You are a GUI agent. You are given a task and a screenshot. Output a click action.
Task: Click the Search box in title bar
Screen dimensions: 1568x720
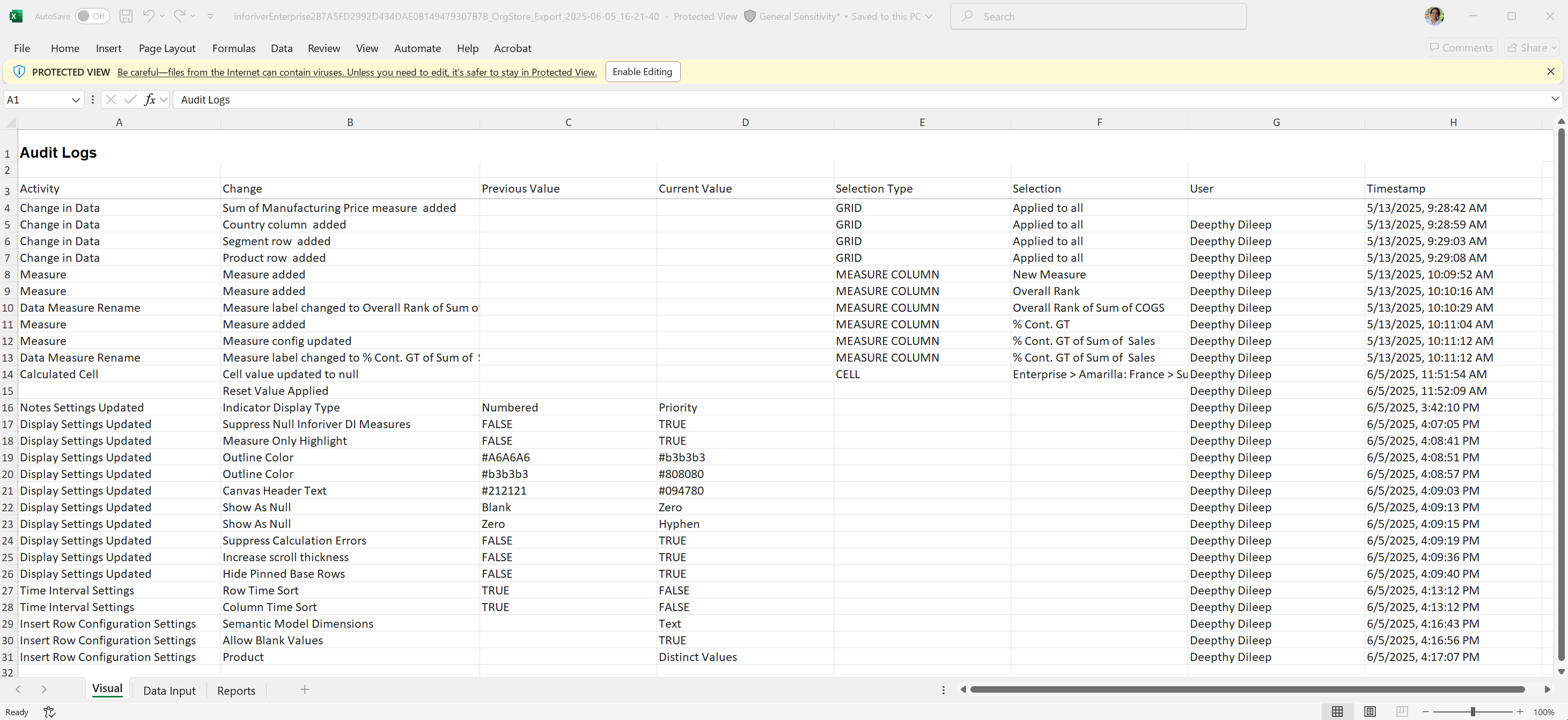[x=1098, y=17]
